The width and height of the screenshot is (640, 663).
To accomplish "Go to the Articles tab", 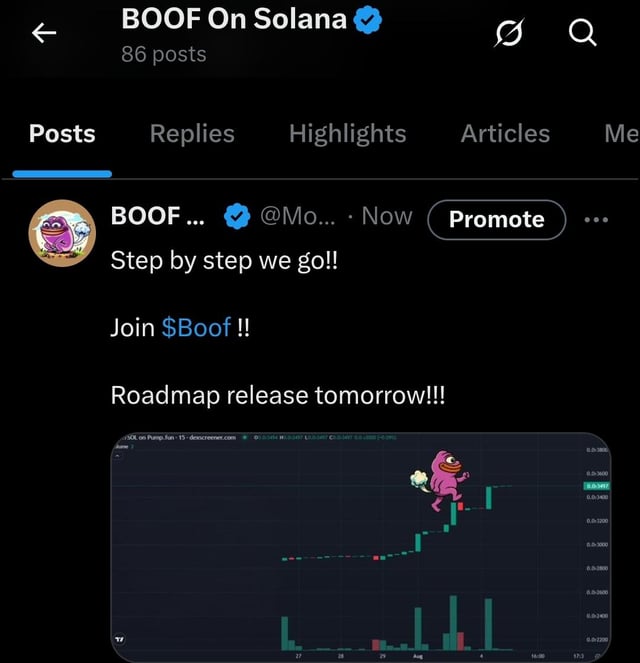I will pyautogui.click(x=505, y=134).
